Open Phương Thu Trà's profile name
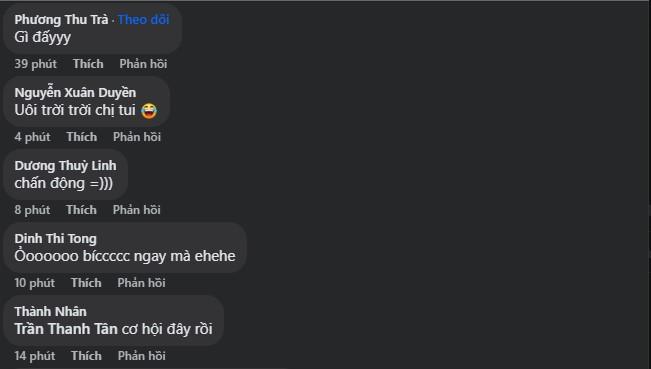The width and height of the screenshot is (651, 369). tap(61, 20)
